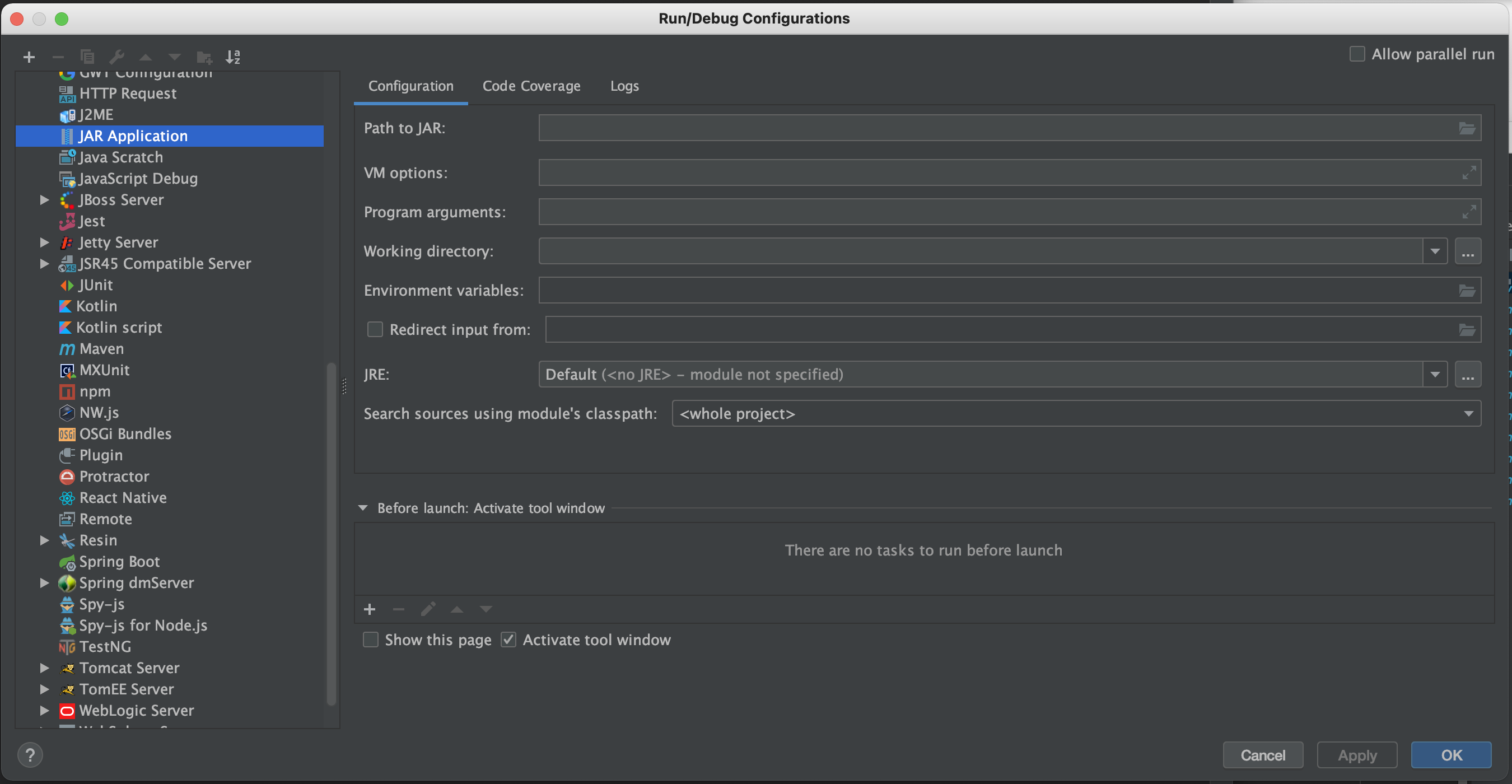
Task: Copy configuration icon in toolbar
Action: click(87, 57)
